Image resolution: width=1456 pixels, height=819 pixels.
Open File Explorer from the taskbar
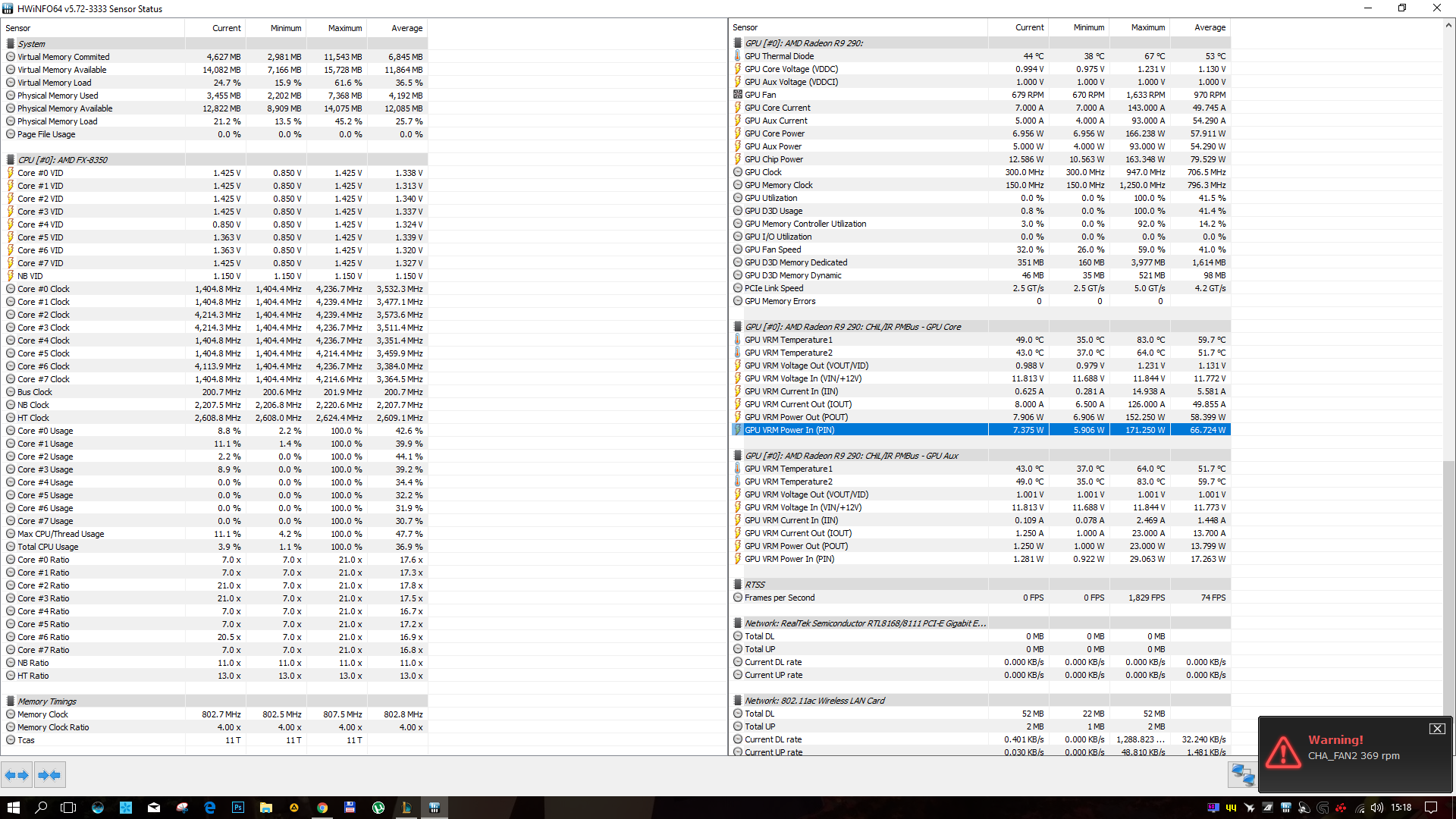coord(266,808)
